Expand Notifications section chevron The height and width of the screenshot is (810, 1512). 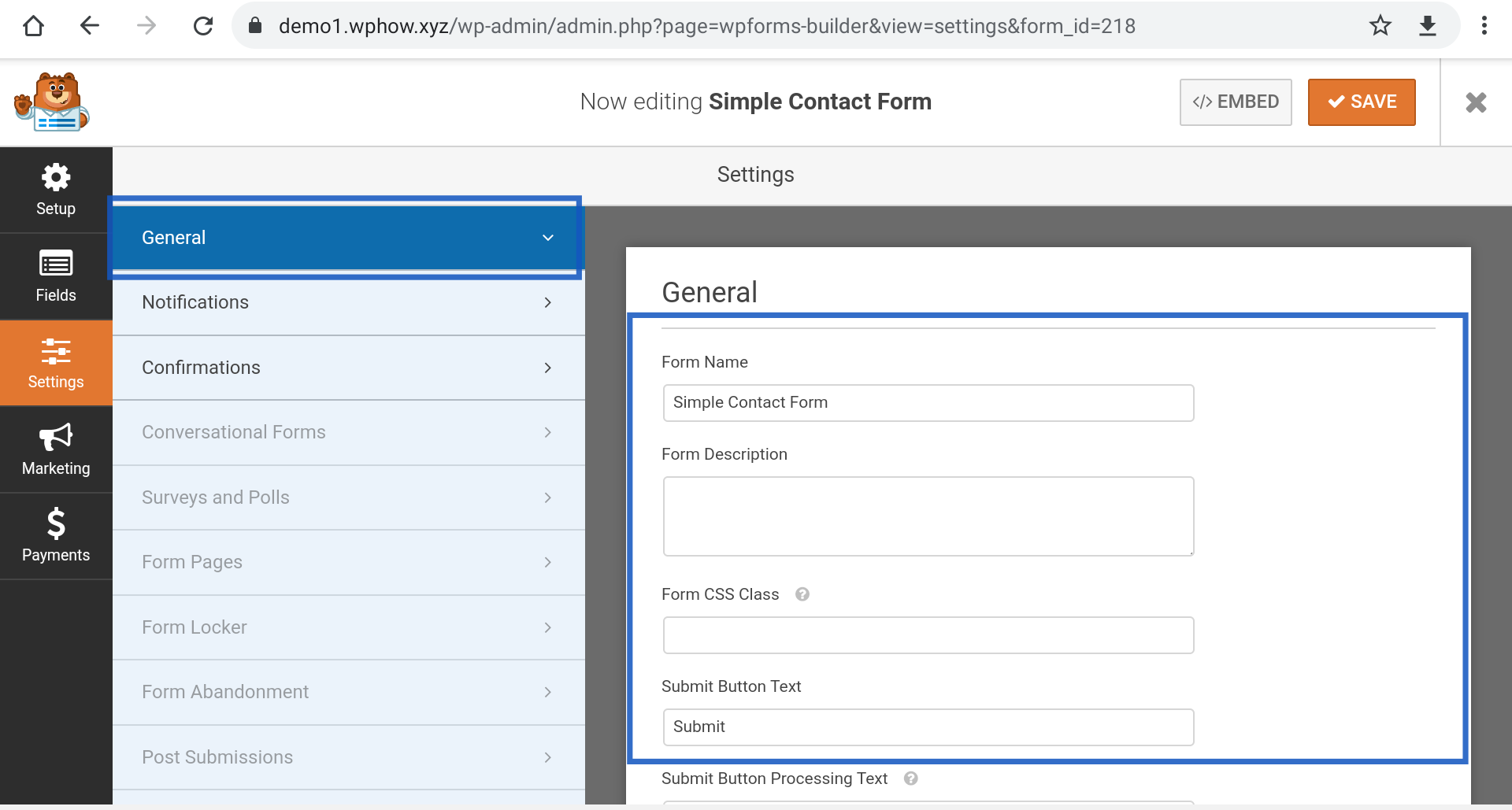click(548, 302)
